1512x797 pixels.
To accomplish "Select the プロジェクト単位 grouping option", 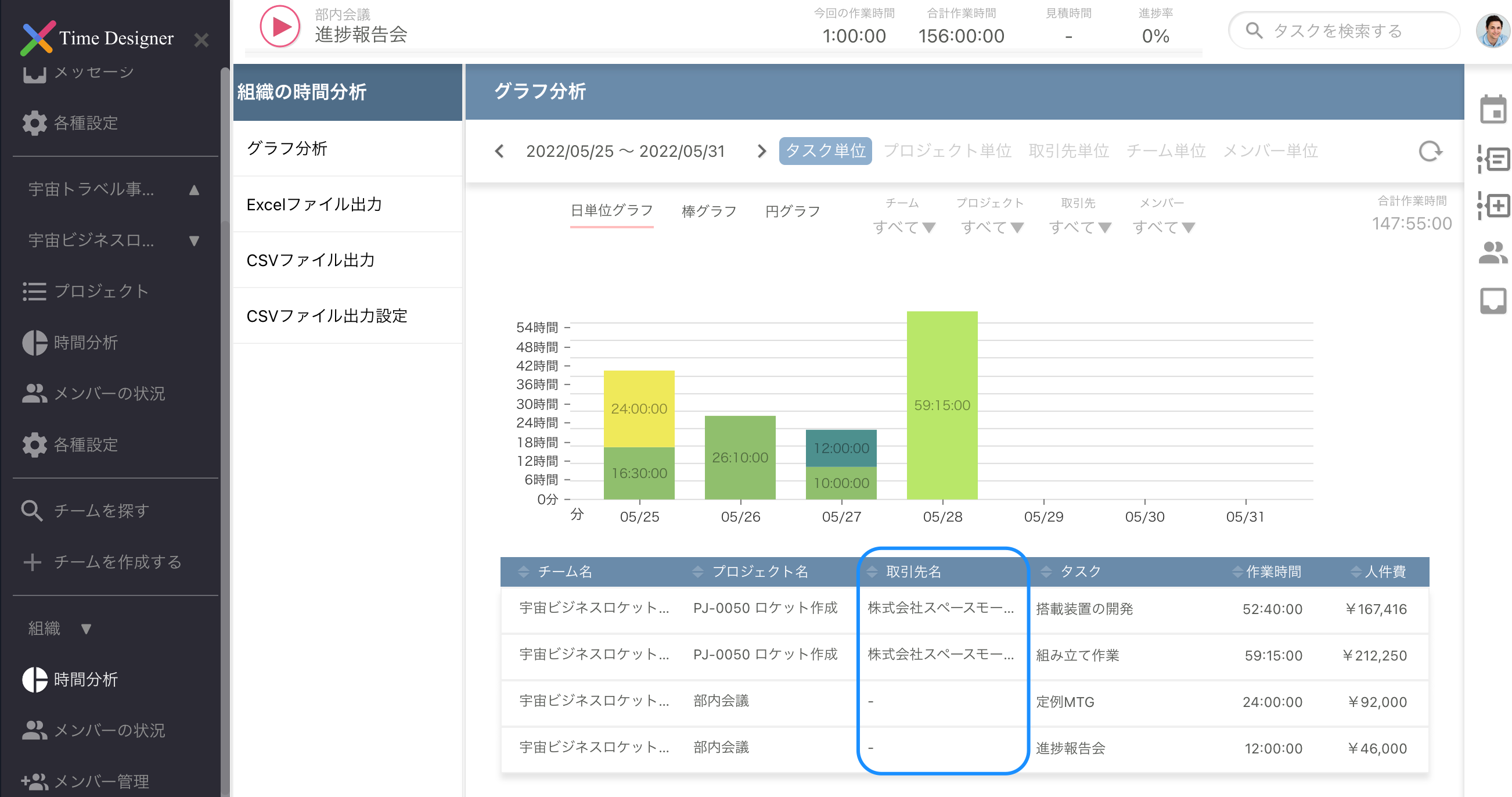I will pyautogui.click(x=948, y=151).
